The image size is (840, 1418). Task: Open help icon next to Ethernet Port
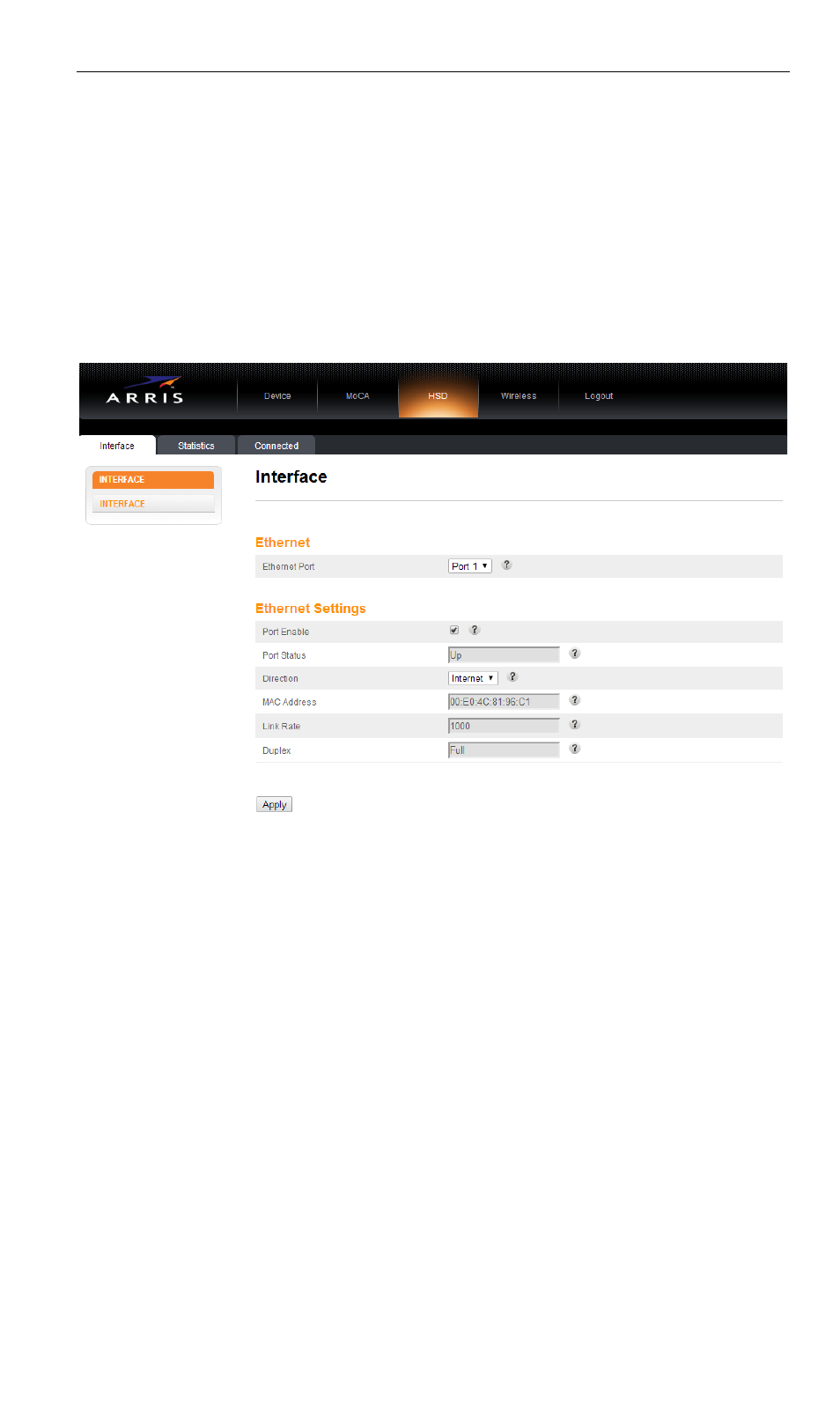click(x=507, y=565)
